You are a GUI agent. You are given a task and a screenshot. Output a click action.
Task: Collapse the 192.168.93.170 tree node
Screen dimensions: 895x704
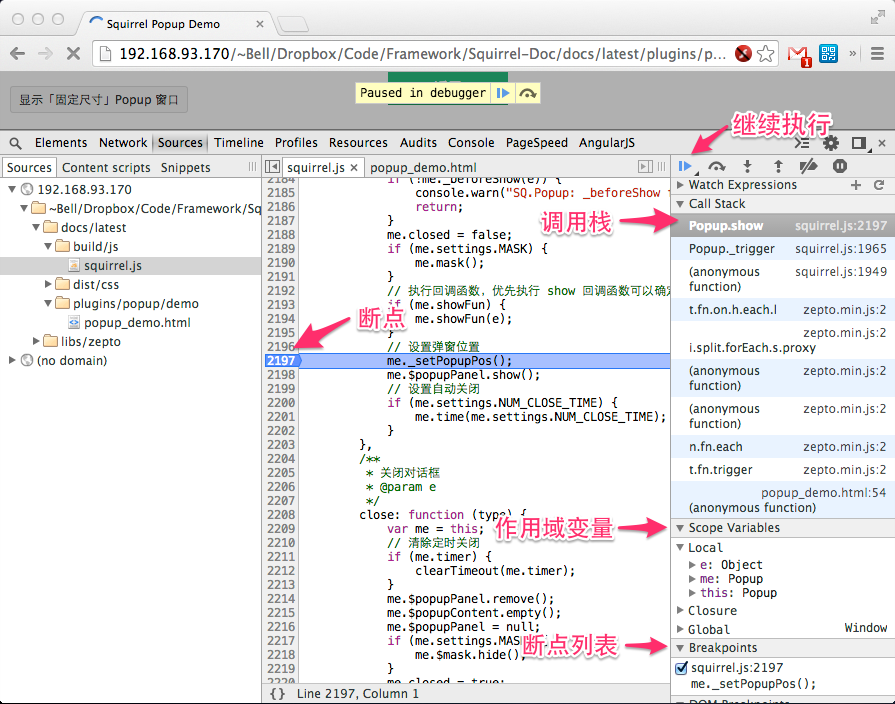[12, 189]
